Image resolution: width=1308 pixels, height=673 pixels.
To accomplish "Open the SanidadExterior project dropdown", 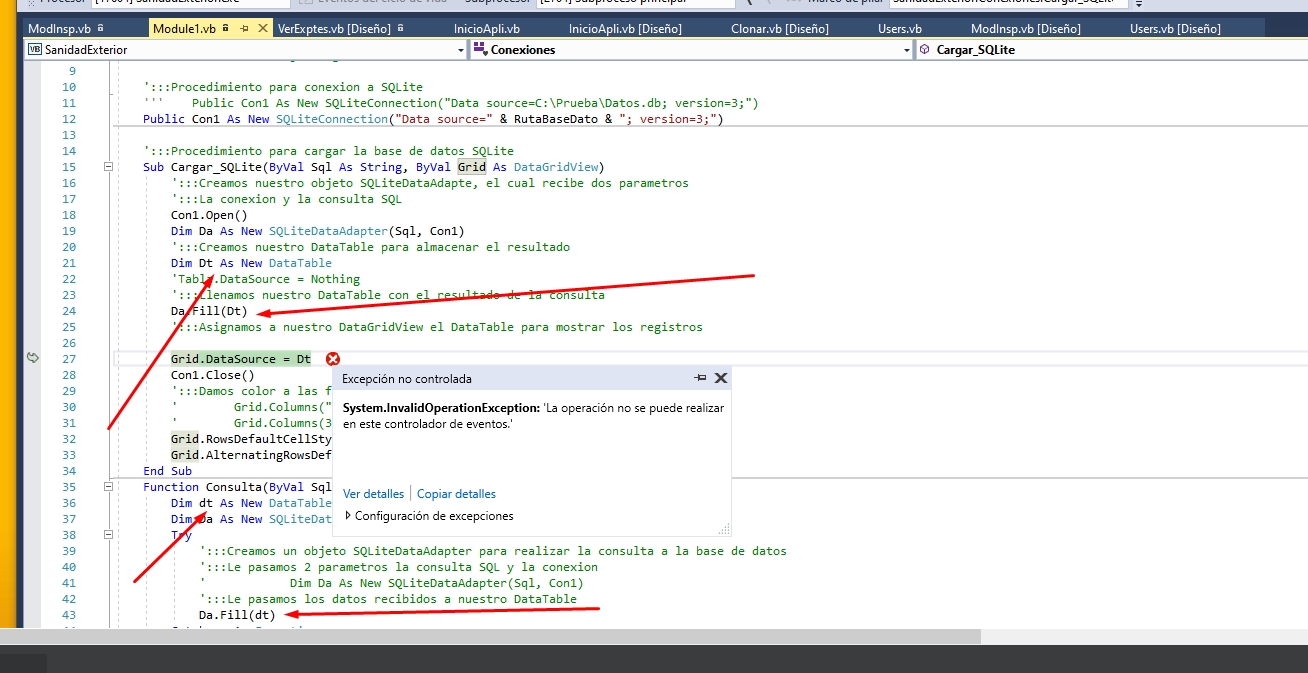I will tap(461, 49).
